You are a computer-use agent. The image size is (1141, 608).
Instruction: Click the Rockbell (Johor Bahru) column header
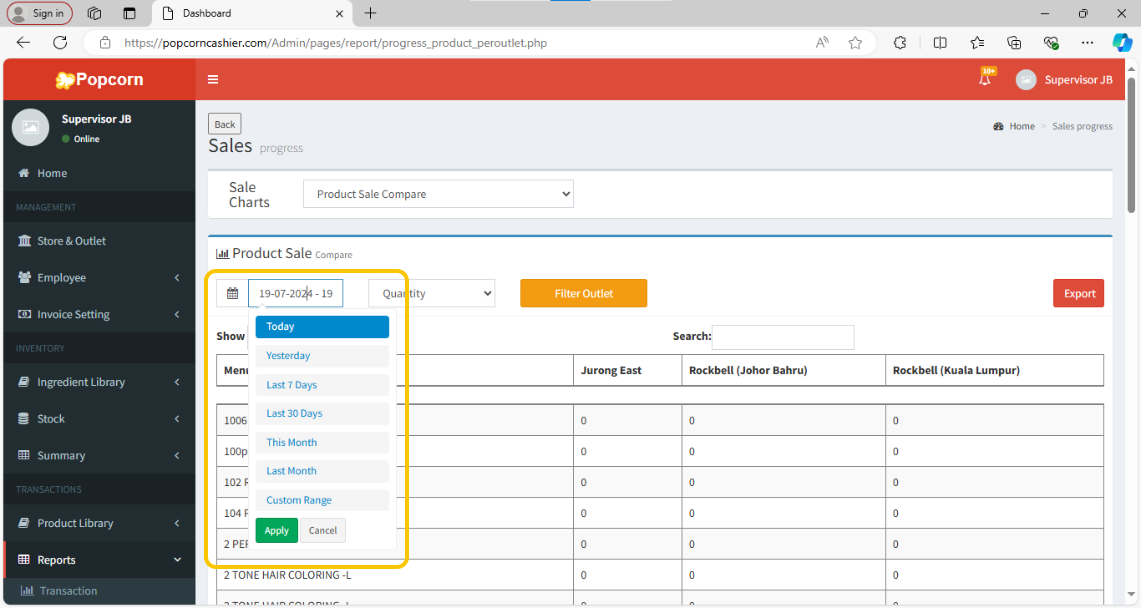coord(784,370)
